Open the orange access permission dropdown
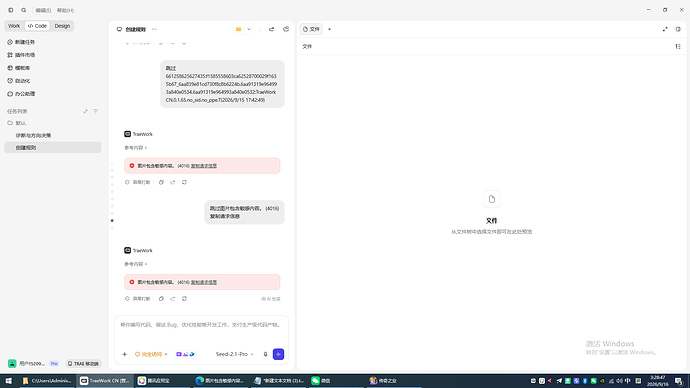This screenshot has height=388, width=690. 151,354
